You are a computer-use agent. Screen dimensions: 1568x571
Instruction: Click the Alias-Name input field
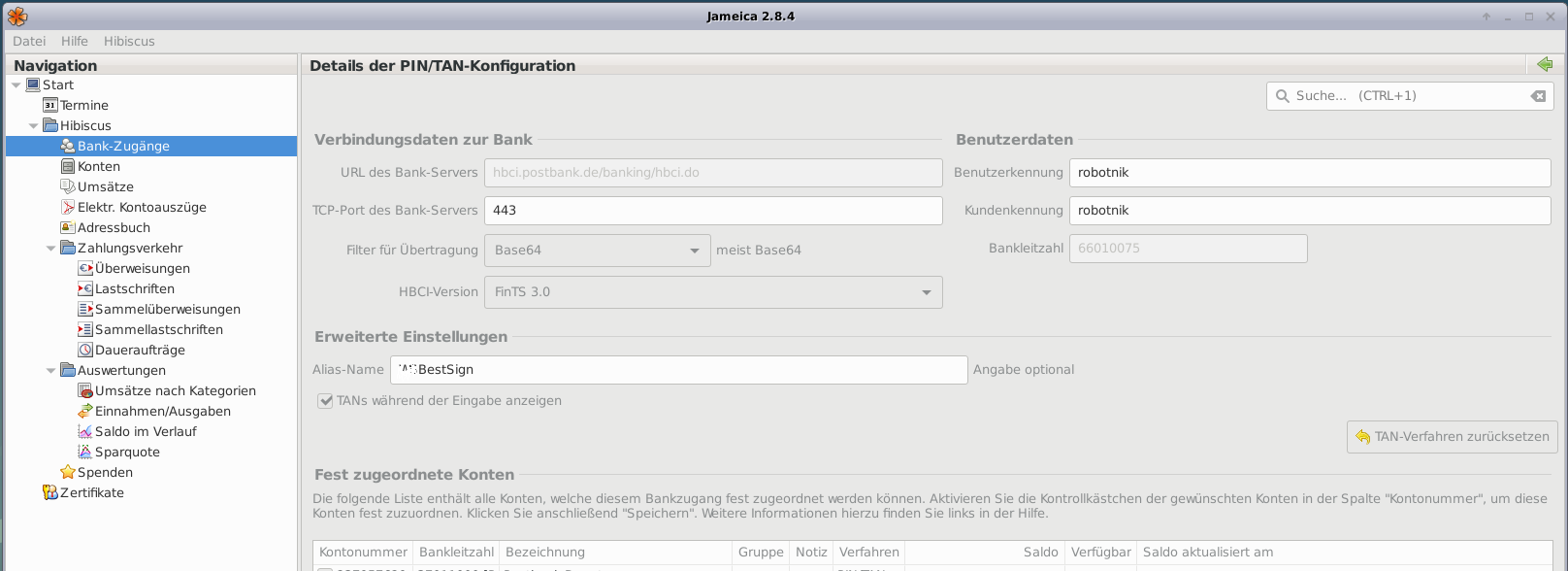(679, 370)
